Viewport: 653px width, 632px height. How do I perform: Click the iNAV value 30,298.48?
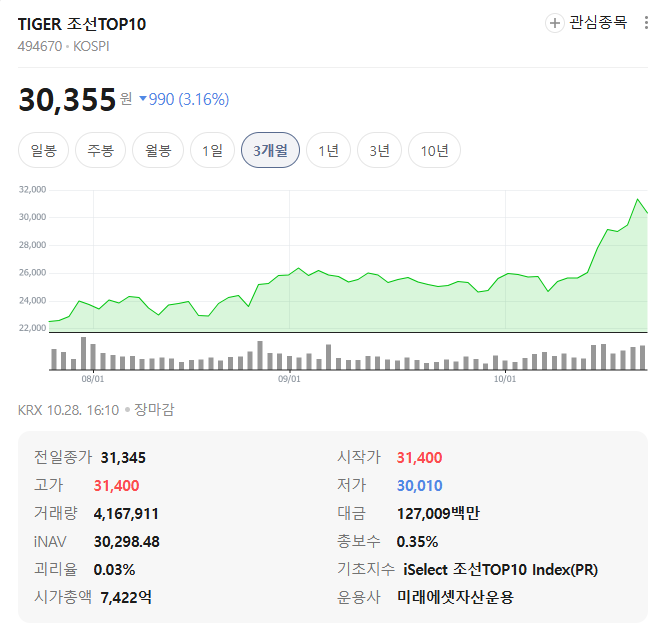coord(127,542)
